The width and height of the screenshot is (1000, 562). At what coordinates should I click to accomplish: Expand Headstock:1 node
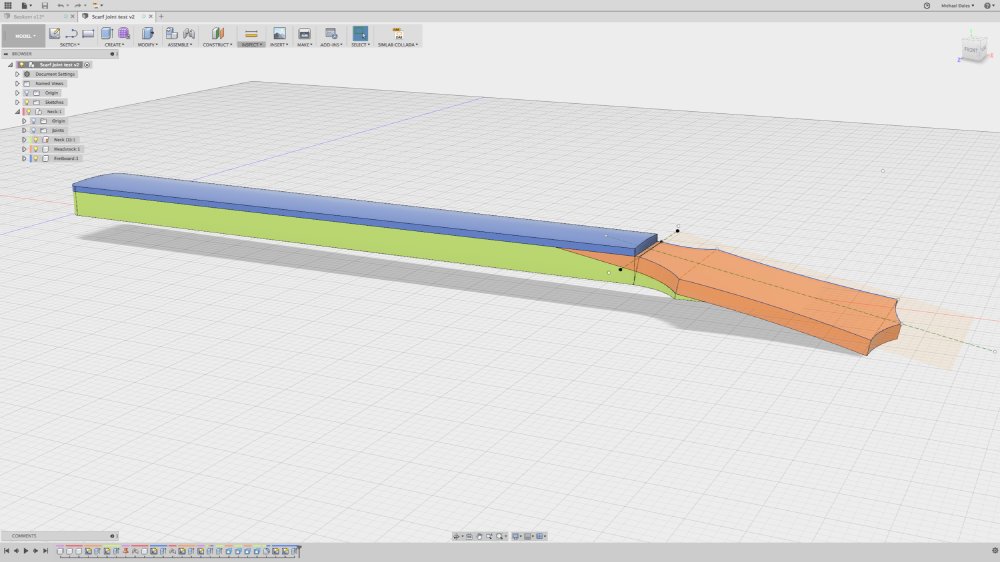coord(24,149)
